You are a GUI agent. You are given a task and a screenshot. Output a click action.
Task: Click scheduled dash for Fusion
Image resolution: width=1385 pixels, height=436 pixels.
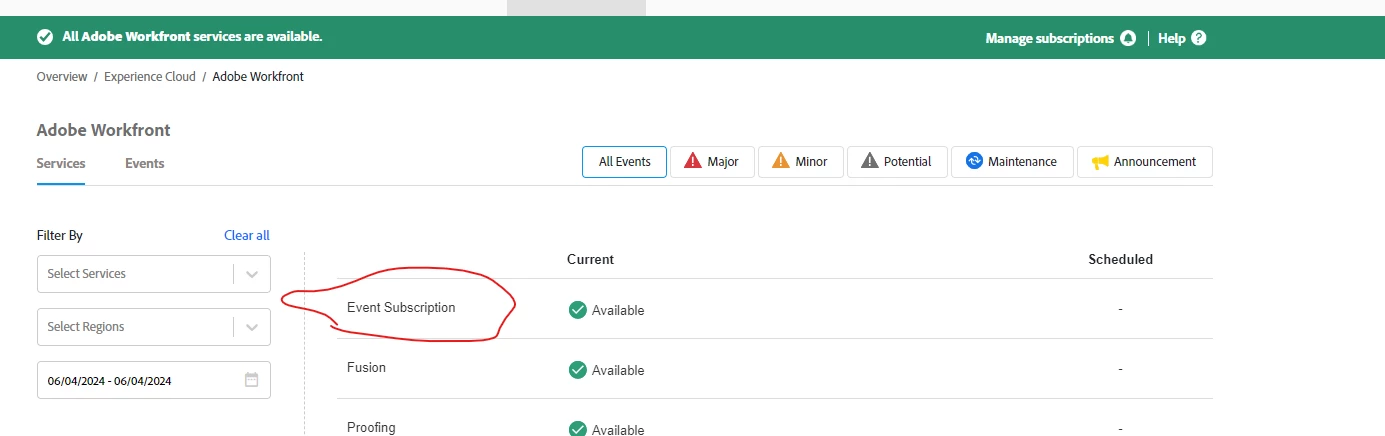1120,369
